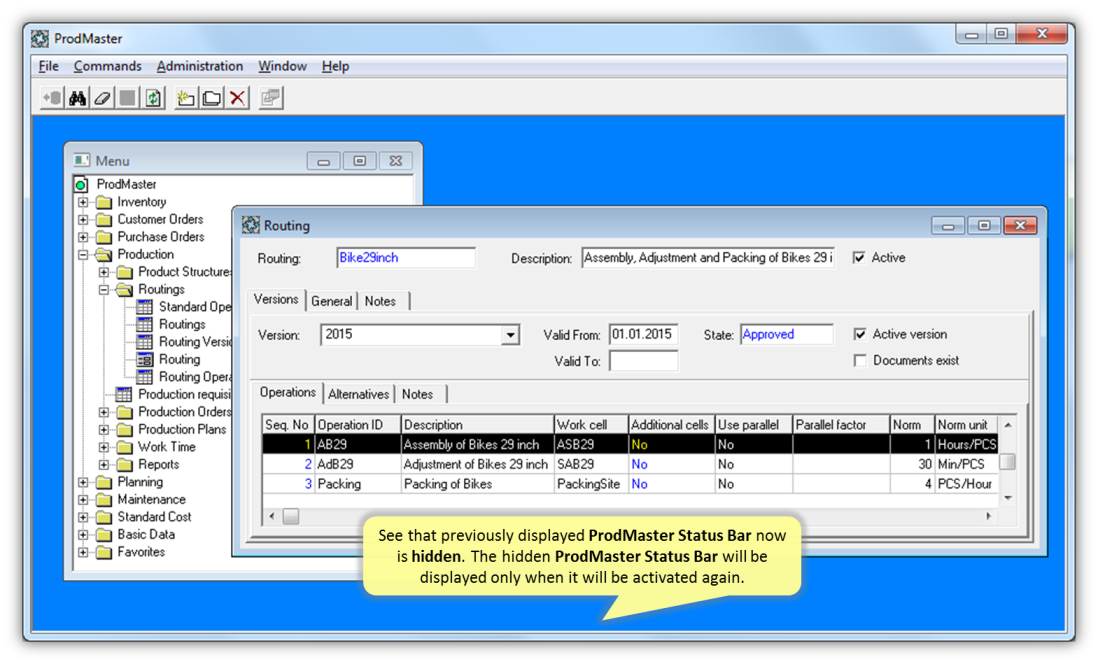
Task: Click the Work cell column header
Action: point(590,424)
